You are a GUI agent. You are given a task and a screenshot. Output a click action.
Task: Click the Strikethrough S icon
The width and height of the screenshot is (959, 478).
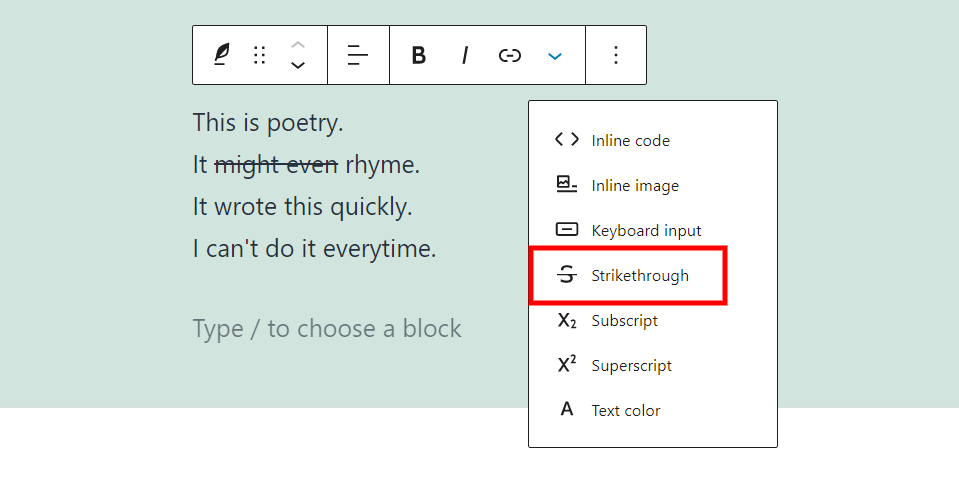coord(567,276)
